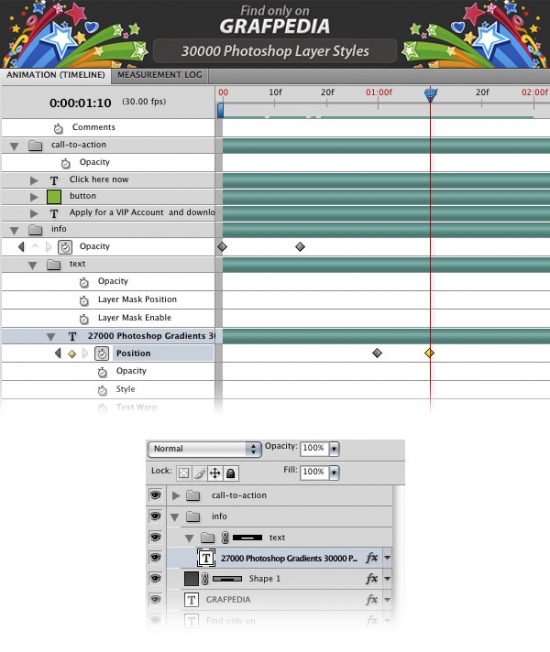Image resolution: width=550 pixels, height=652 pixels.
Task: Click the Fill 100% field
Action: pos(314,472)
